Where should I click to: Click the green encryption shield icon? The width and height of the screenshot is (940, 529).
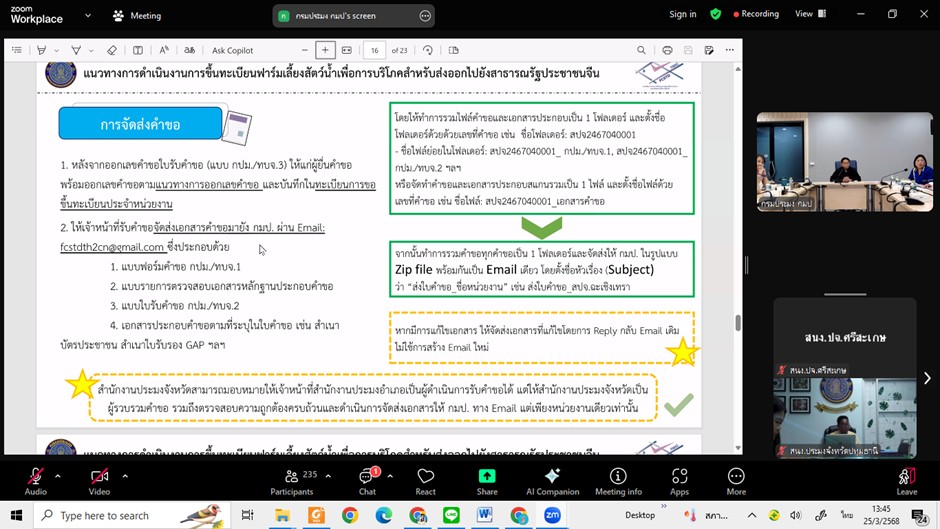click(x=715, y=14)
